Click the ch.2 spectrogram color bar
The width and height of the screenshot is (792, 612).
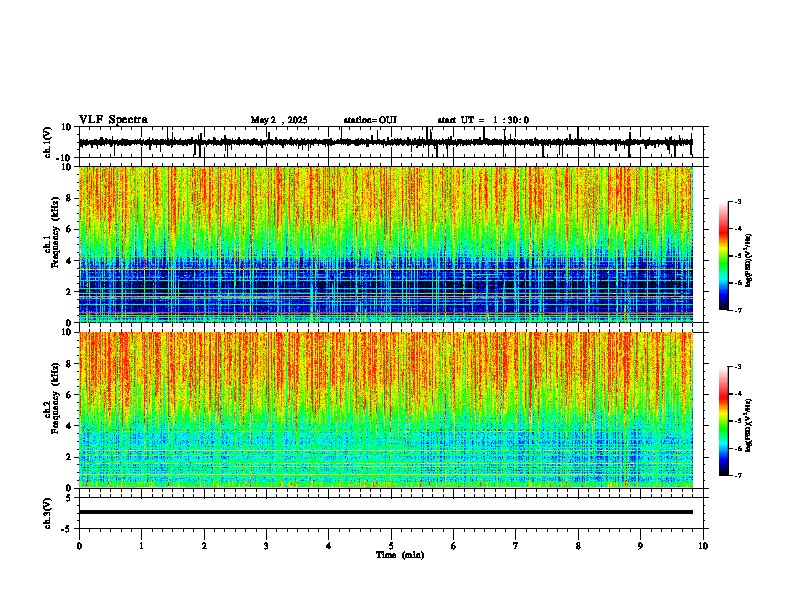[x=723, y=421]
